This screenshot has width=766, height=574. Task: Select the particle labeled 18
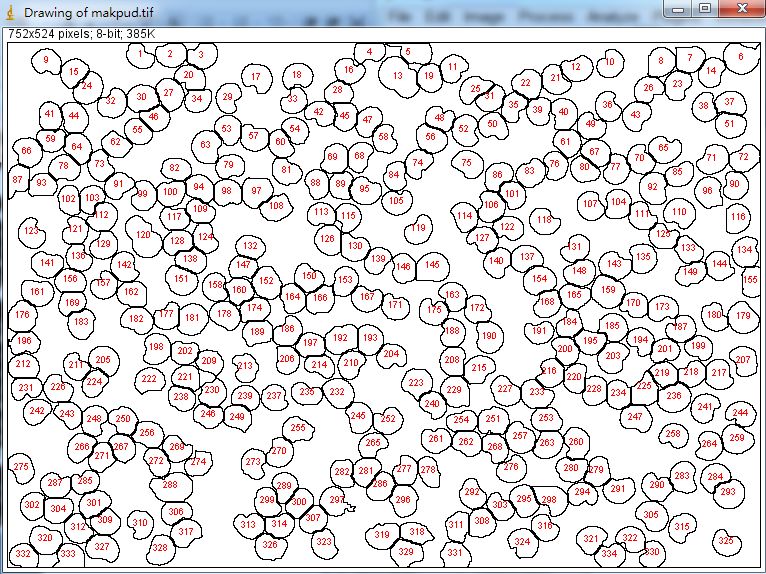(297, 76)
